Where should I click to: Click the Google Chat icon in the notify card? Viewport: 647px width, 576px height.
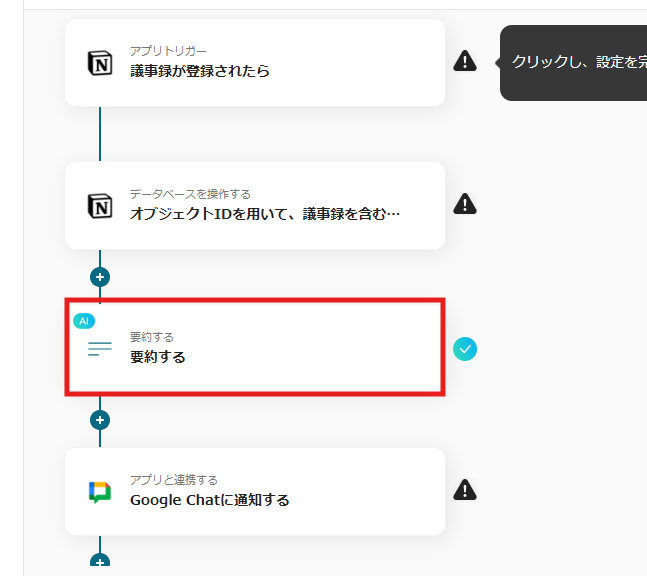100,492
